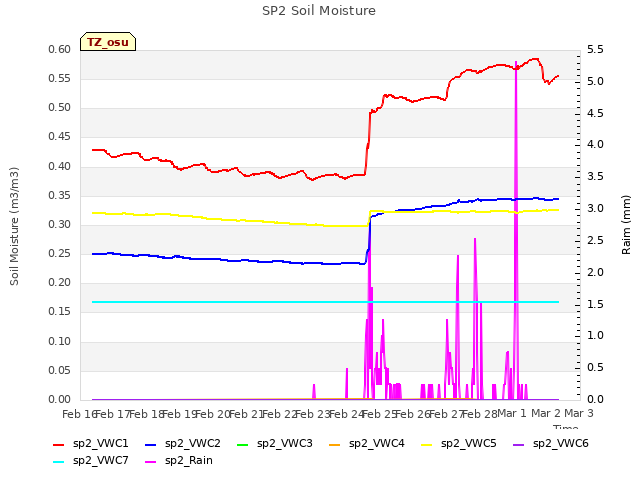Screen dimensions: 640x480
Task: Click the Mar 3 x-axis label
Action: pos(578,413)
